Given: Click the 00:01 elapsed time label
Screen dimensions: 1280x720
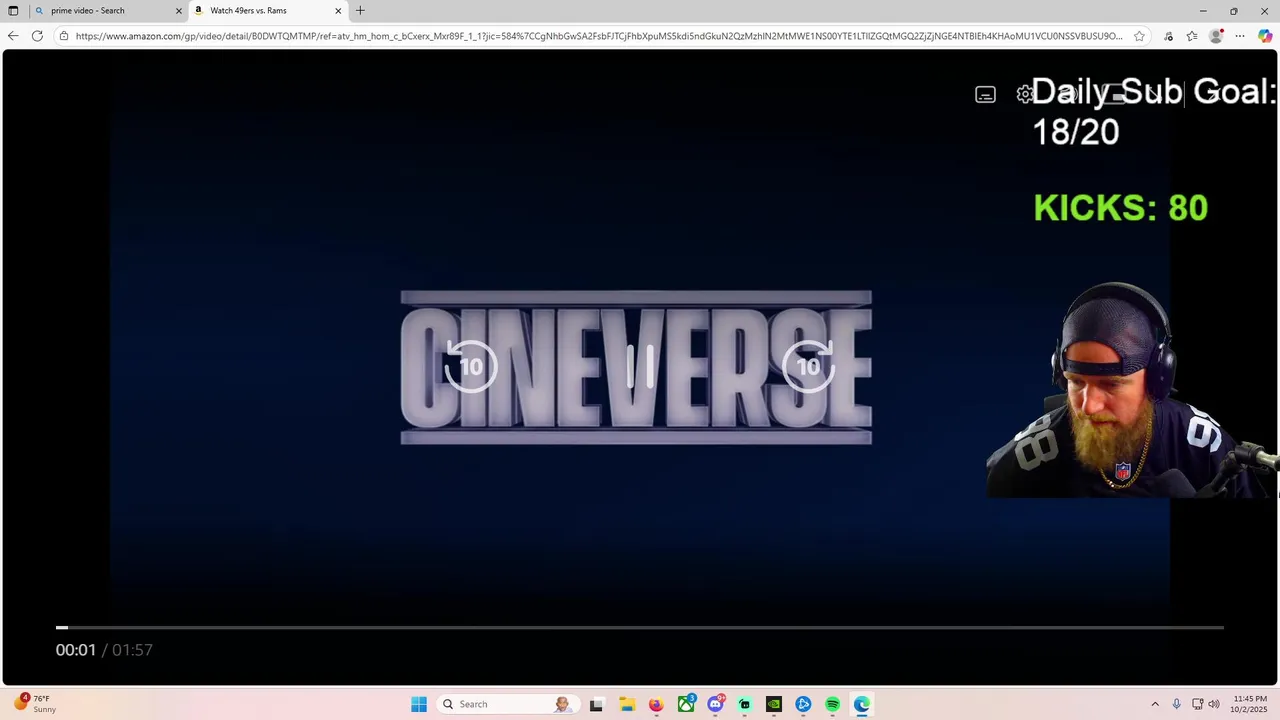Looking at the screenshot, I should click(76, 650).
